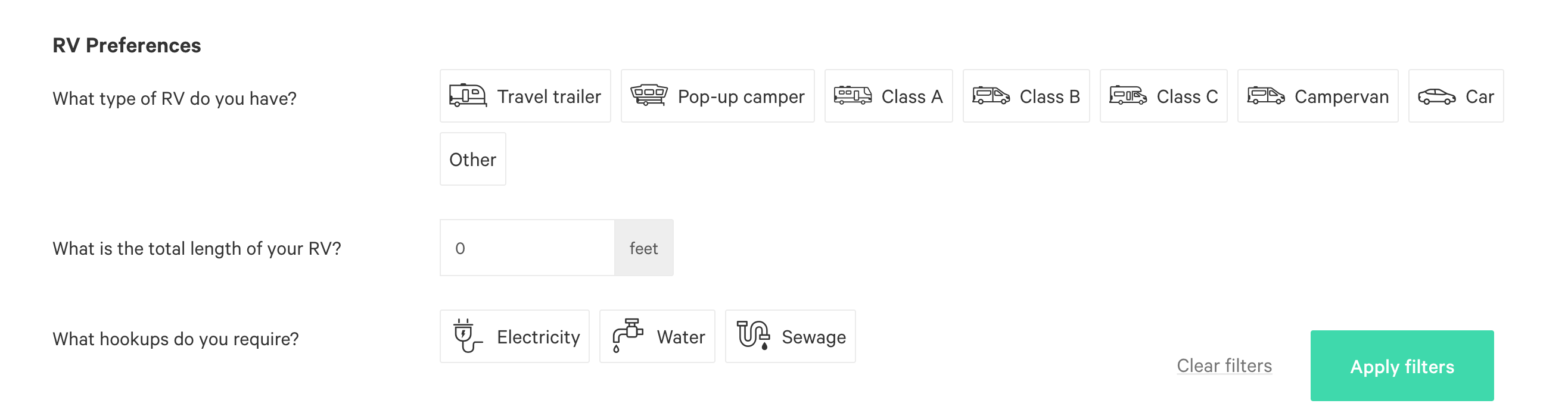Click the Clear filters link

(x=1224, y=365)
